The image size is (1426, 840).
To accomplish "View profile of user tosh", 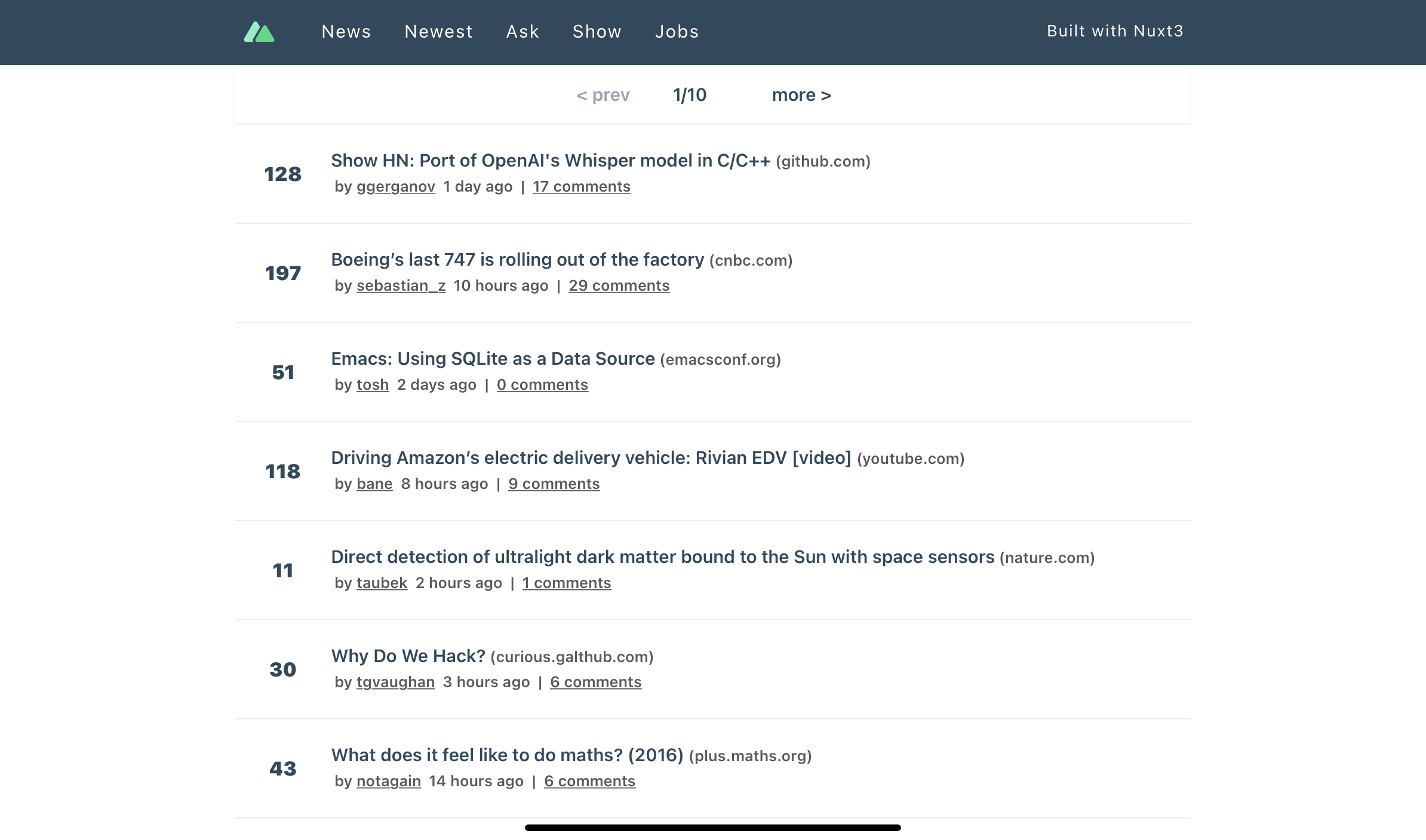I will [373, 385].
